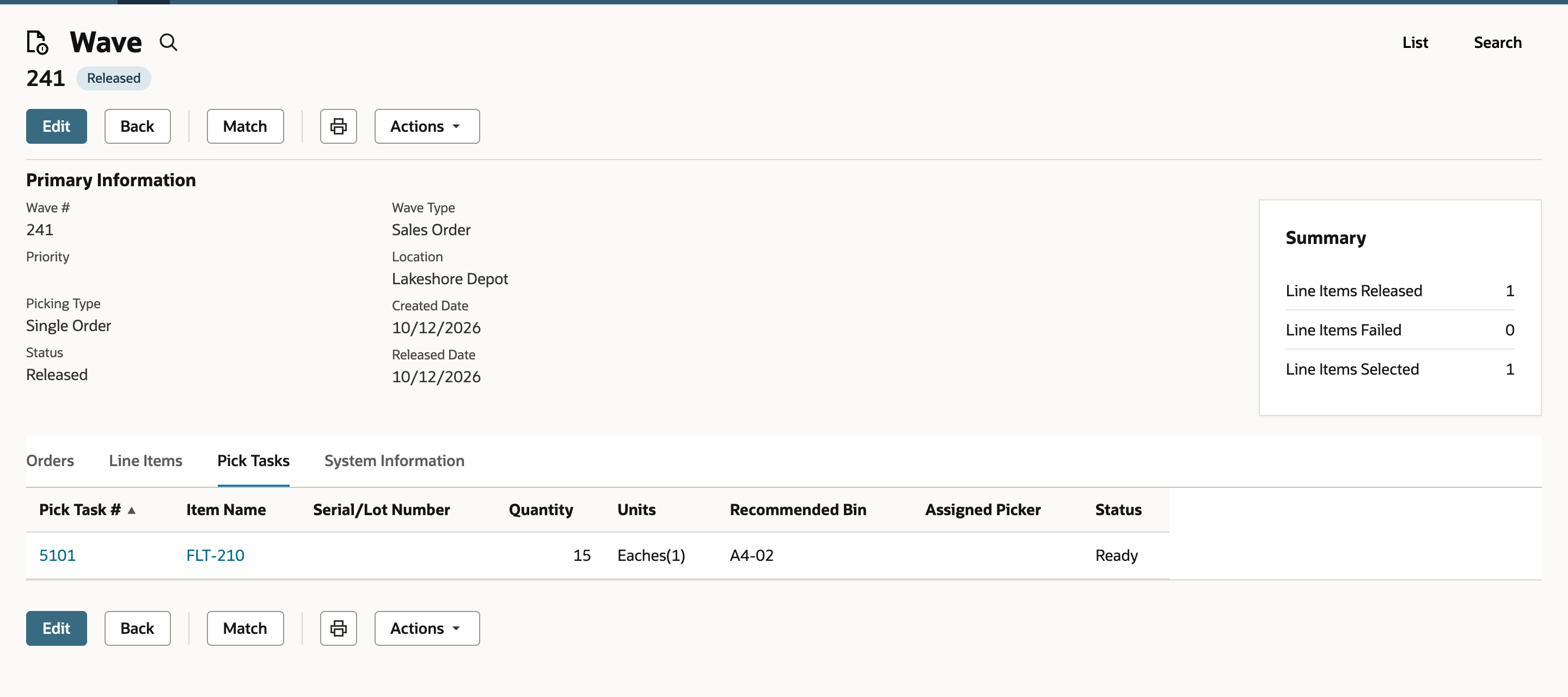Click the Single Order picking type value
Image resolution: width=1568 pixels, height=697 pixels.
[69, 326]
